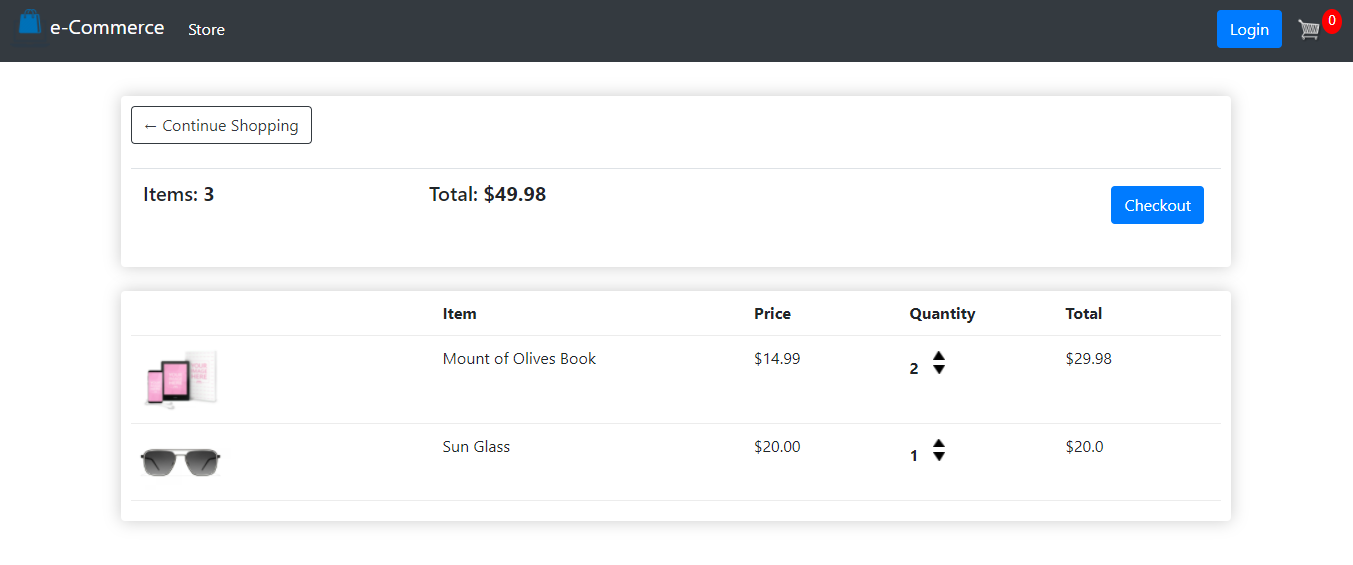
Task: Select the Mount of Olives Book item name
Action: (519, 359)
